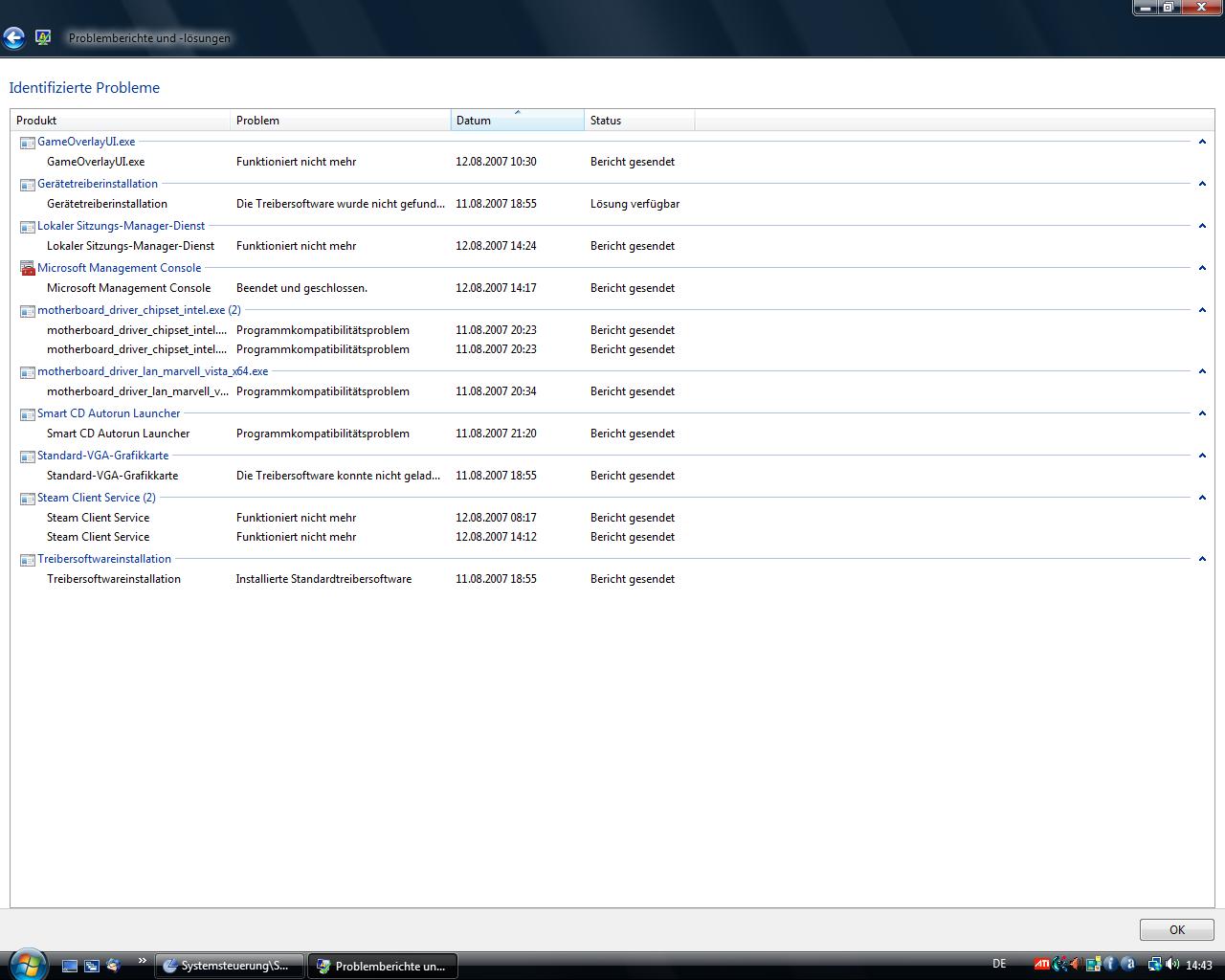Screen dimensions: 1225x980
Task: Select 'Die Treibersoftware konnte nicht gelad...' text
Action: click(x=339, y=476)
